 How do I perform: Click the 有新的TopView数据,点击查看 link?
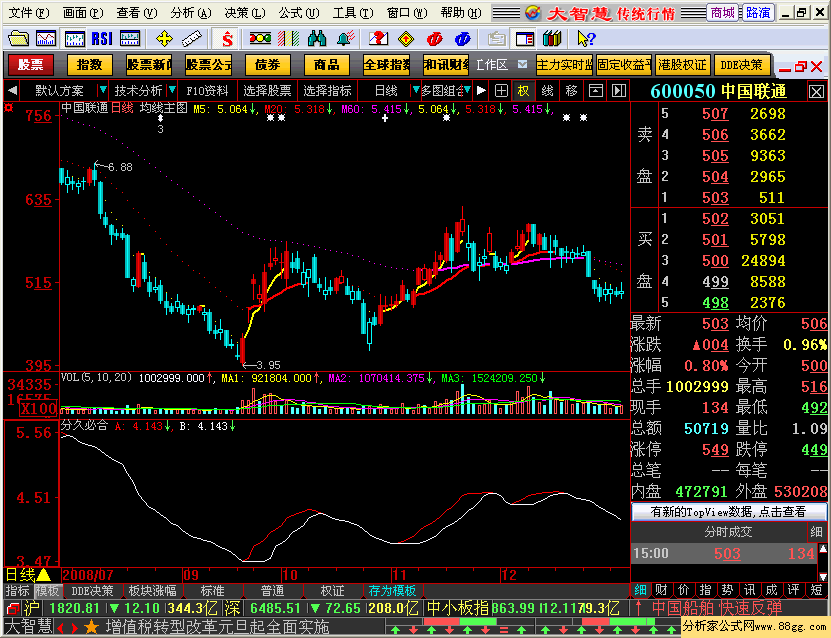click(x=728, y=512)
